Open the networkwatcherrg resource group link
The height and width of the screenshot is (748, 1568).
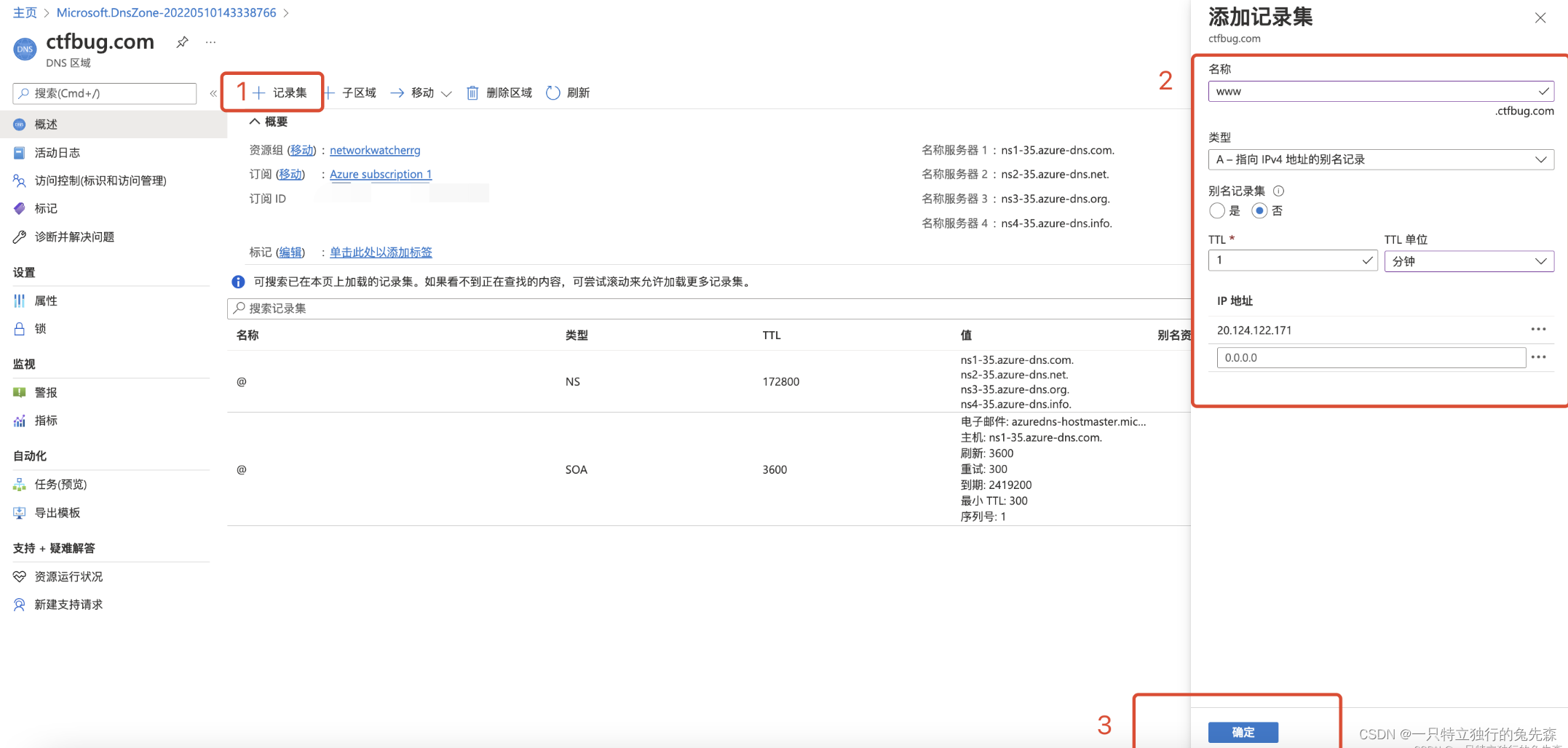pyautogui.click(x=375, y=150)
